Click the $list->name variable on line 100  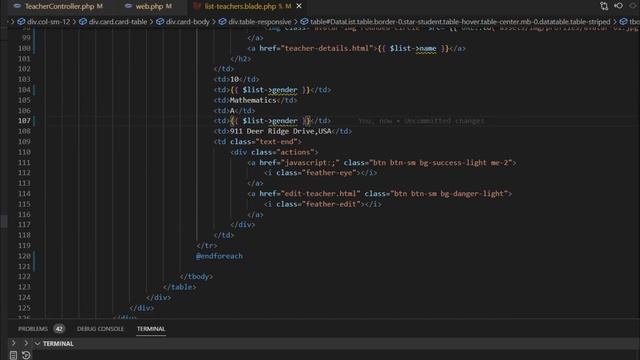tap(413, 48)
